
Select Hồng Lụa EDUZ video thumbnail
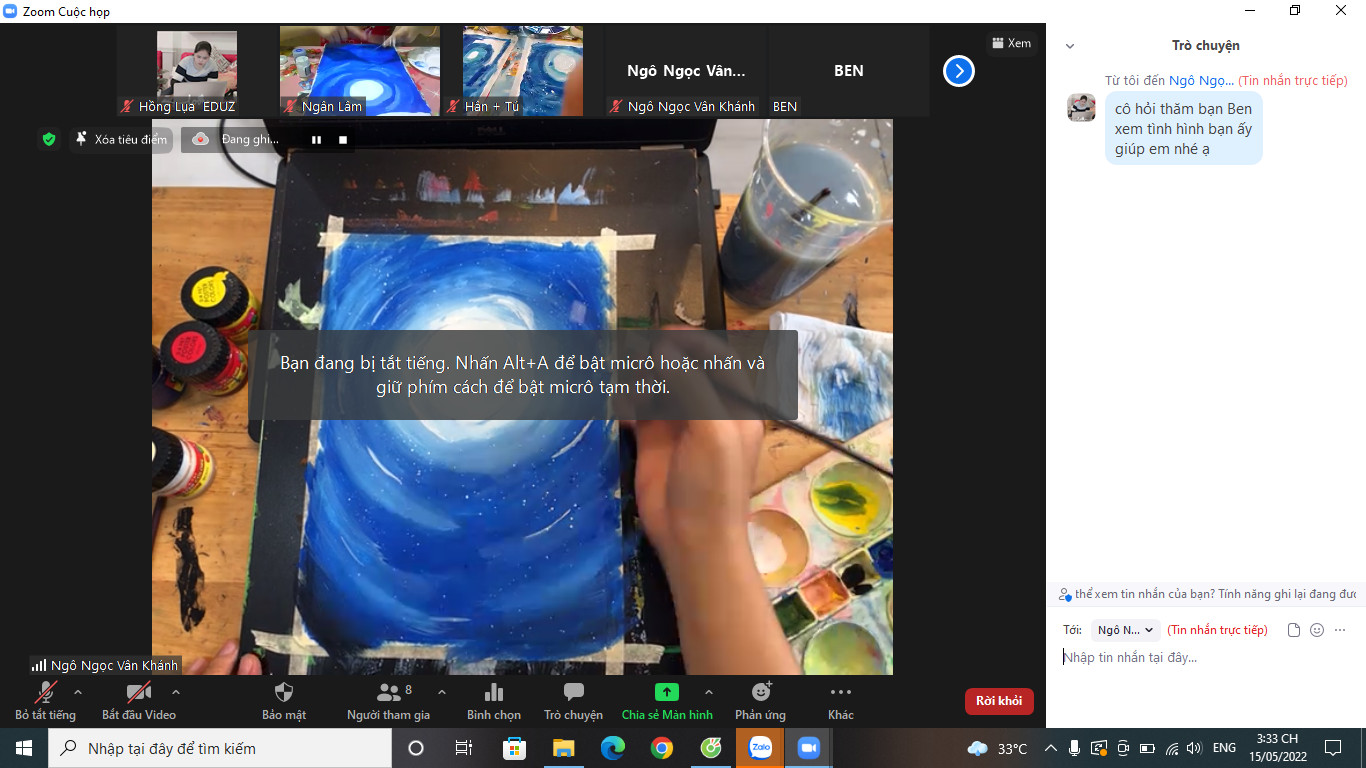coord(197,72)
